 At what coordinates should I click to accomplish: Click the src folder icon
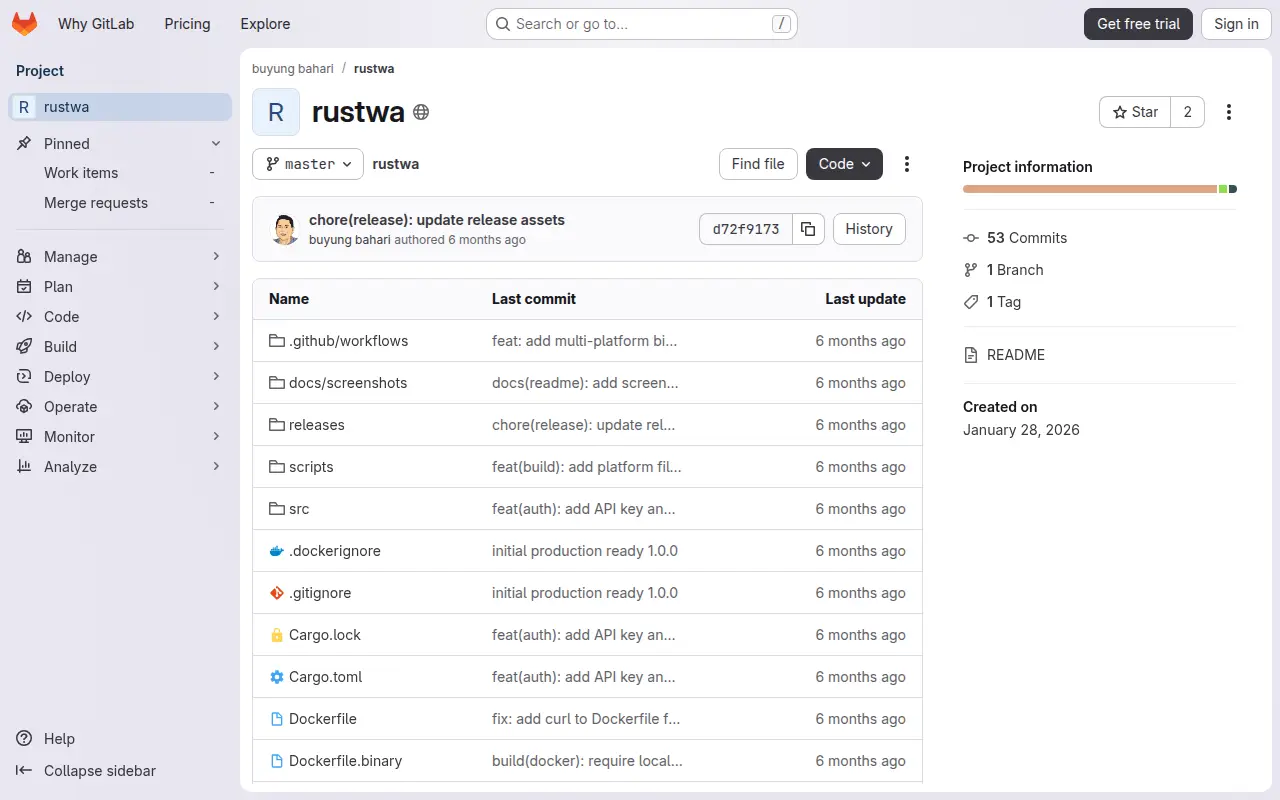coord(277,509)
